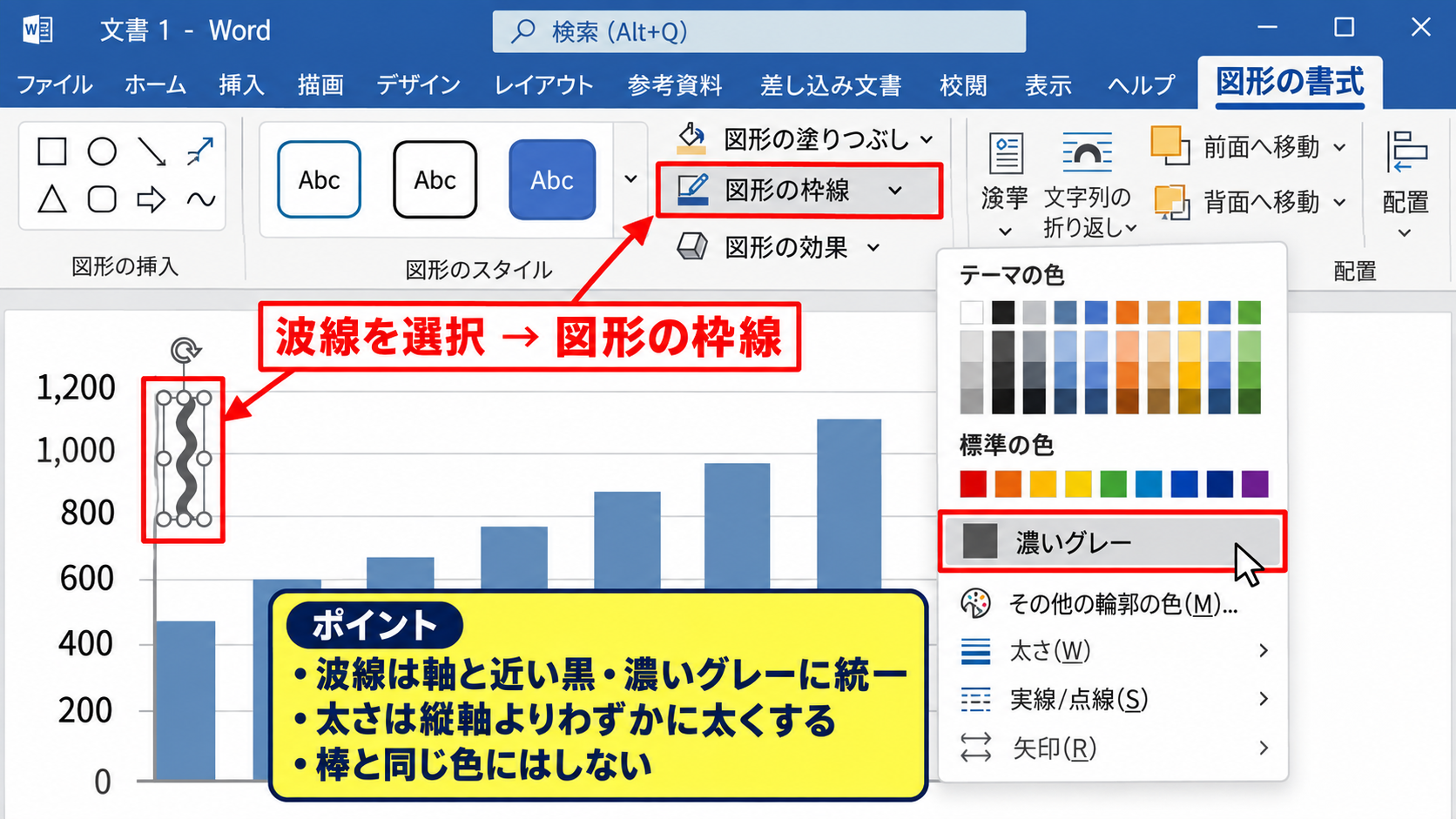
Task: Pick the purple swatch in 標準の色
Action: coord(1255,483)
